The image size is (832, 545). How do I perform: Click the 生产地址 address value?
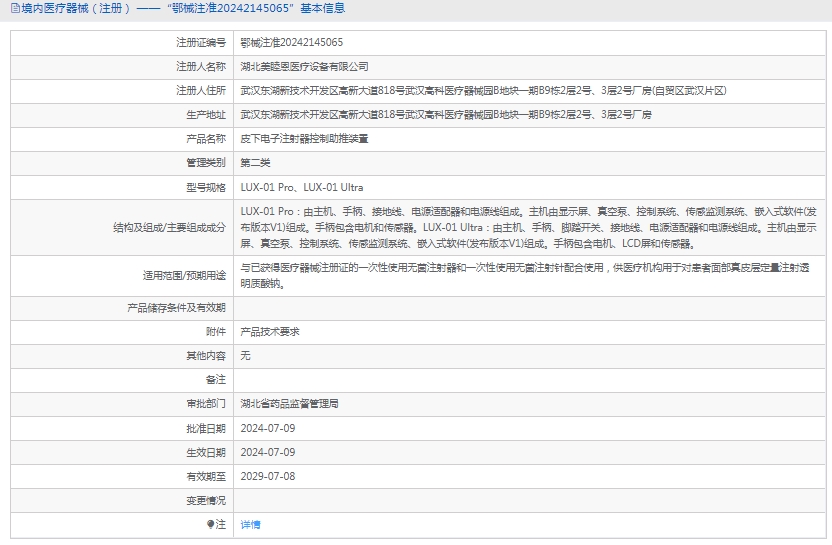(446, 115)
